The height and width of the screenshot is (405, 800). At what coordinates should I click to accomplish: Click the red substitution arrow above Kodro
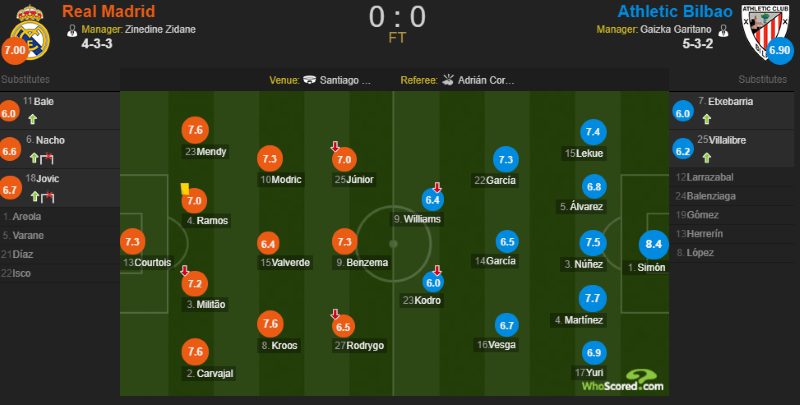[x=436, y=270]
